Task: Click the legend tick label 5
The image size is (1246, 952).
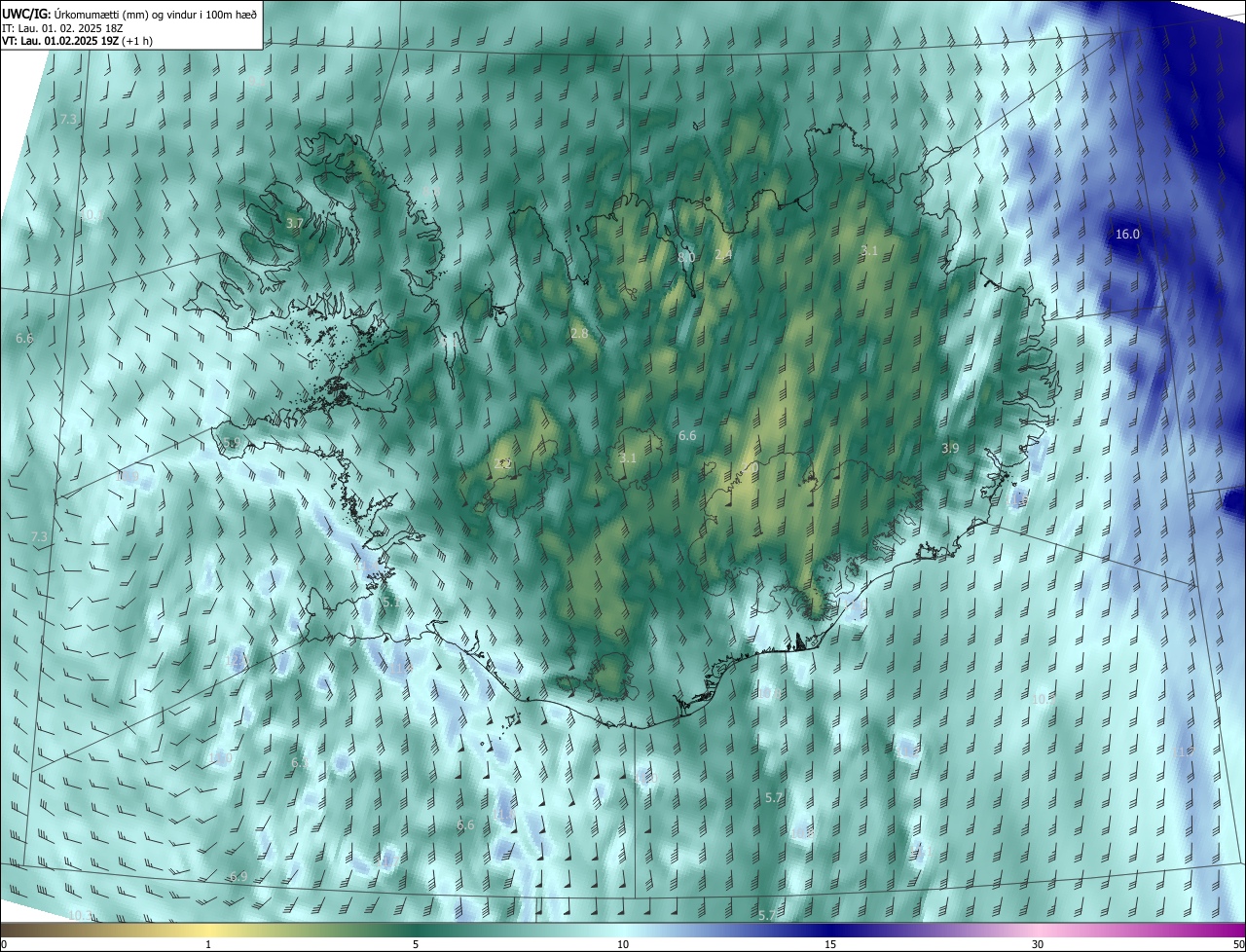Action: pyautogui.click(x=416, y=945)
